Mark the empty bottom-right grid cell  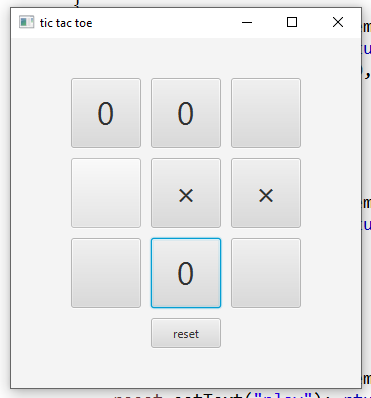pos(266,273)
